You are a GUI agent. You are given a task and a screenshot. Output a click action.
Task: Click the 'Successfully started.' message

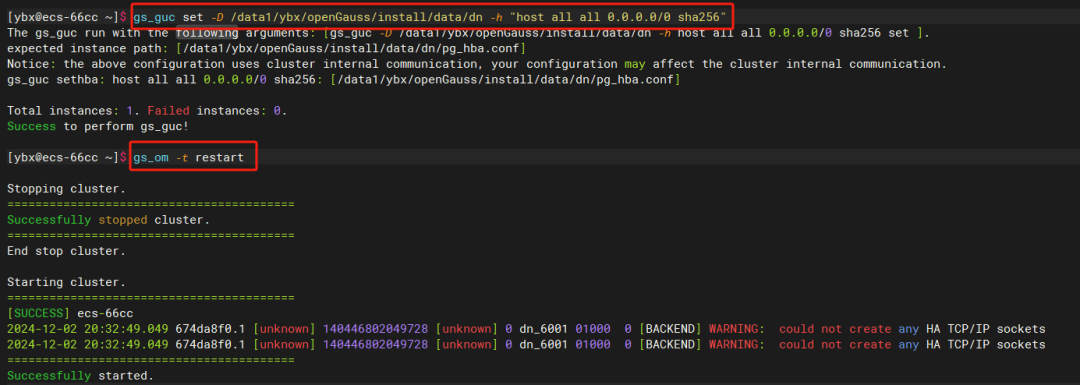(81, 376)
